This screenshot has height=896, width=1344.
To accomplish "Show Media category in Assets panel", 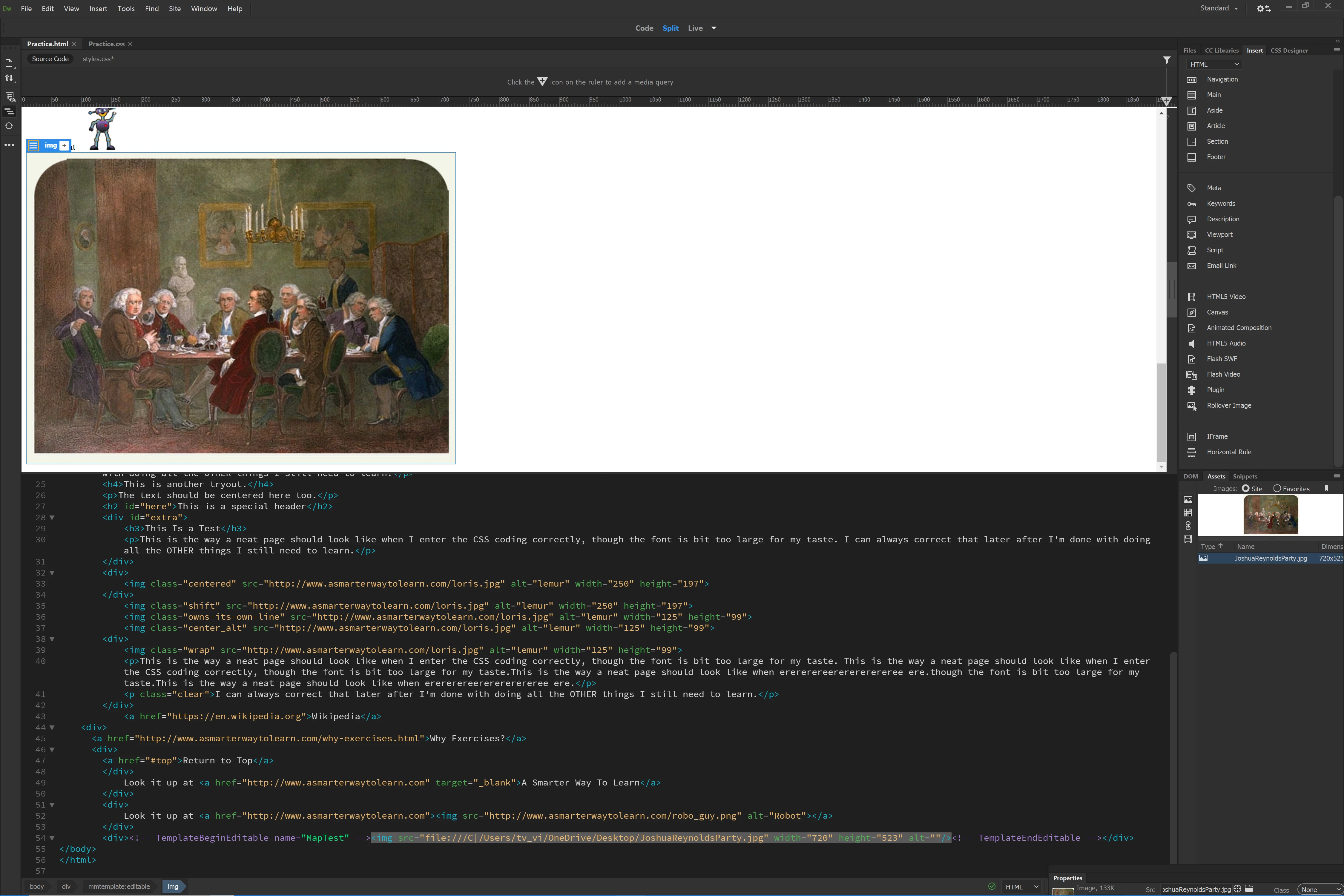I will click(x=1188, y=539).
